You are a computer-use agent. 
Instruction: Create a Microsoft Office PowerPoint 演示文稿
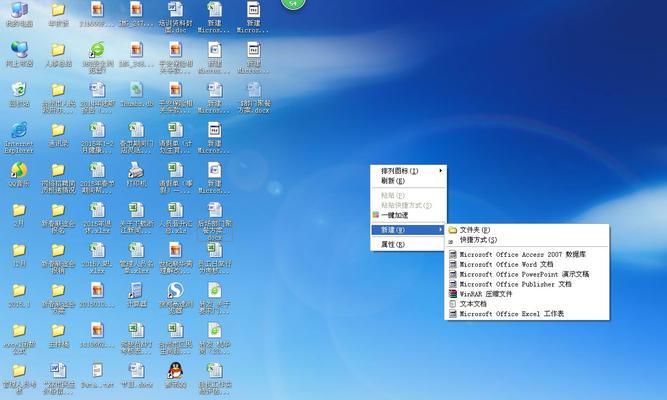tap(527, 274)
